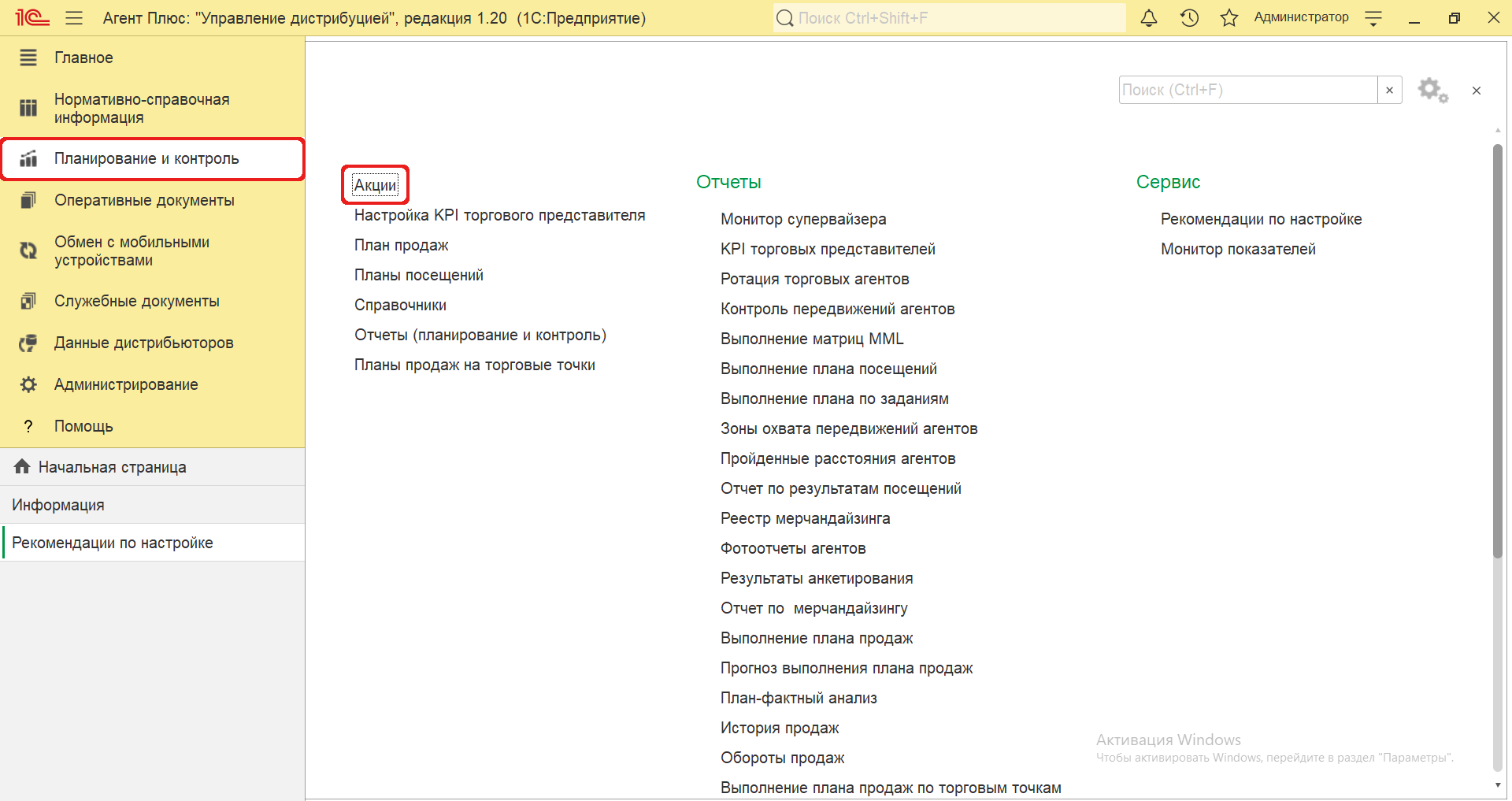
Task: Open service settings lines icon in title bar
Action: 1373,18
